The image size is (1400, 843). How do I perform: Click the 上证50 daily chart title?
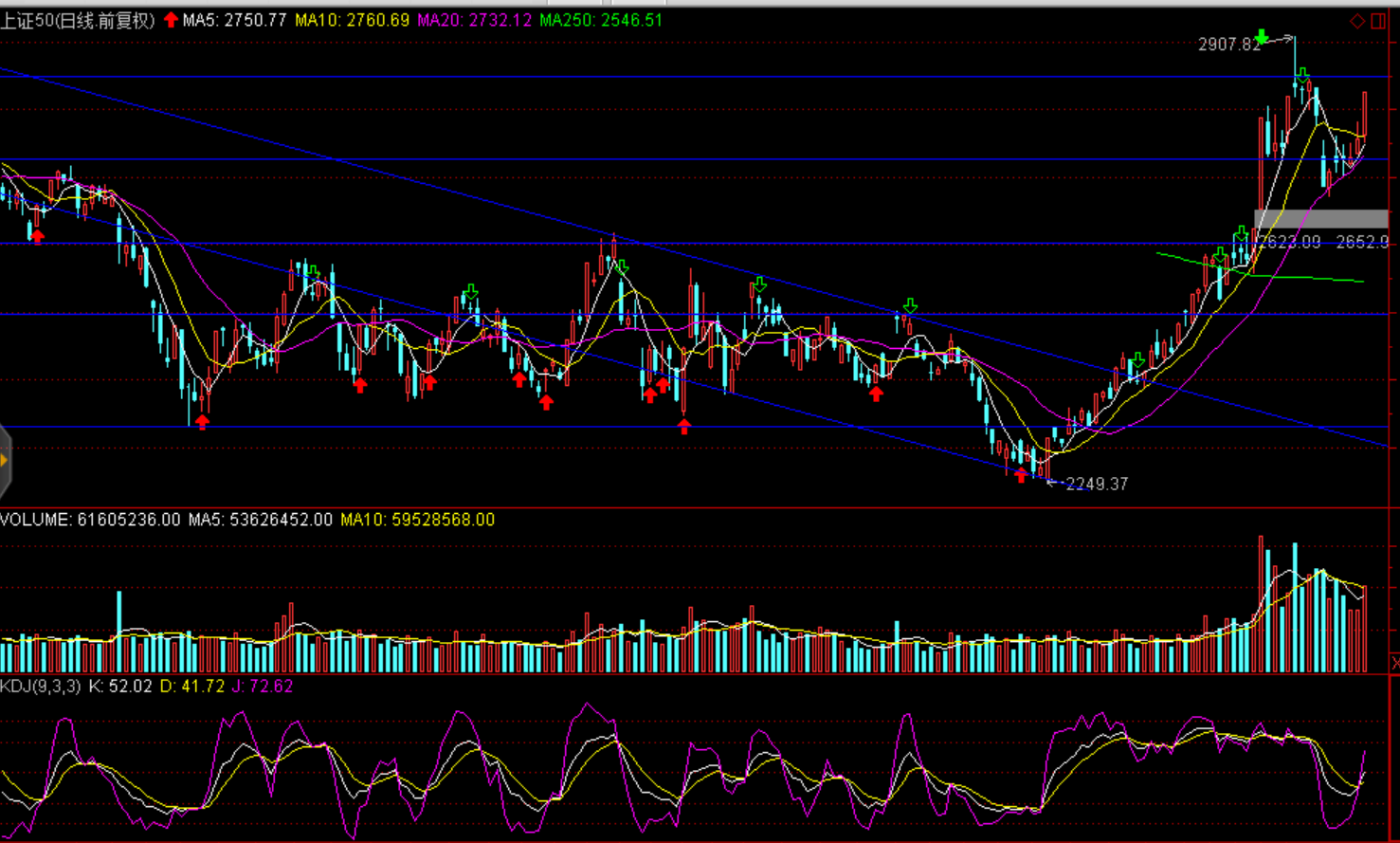point(78,20)
